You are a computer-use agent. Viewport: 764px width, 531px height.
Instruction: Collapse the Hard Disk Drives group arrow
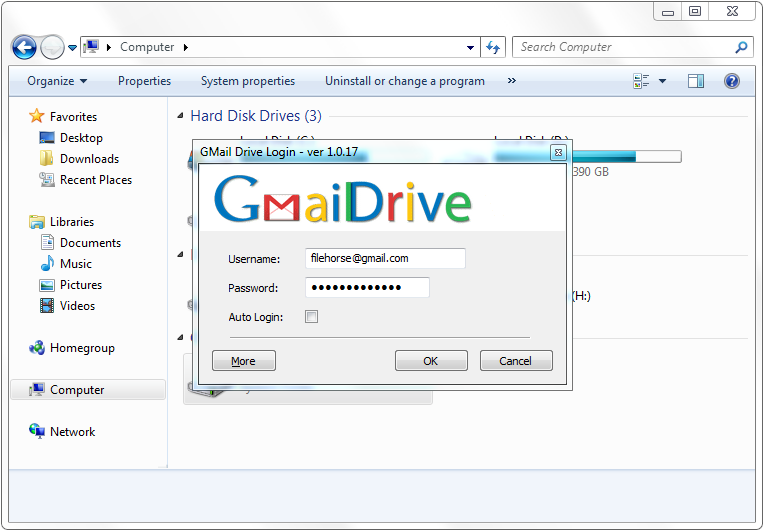click(x=180, y=115)
